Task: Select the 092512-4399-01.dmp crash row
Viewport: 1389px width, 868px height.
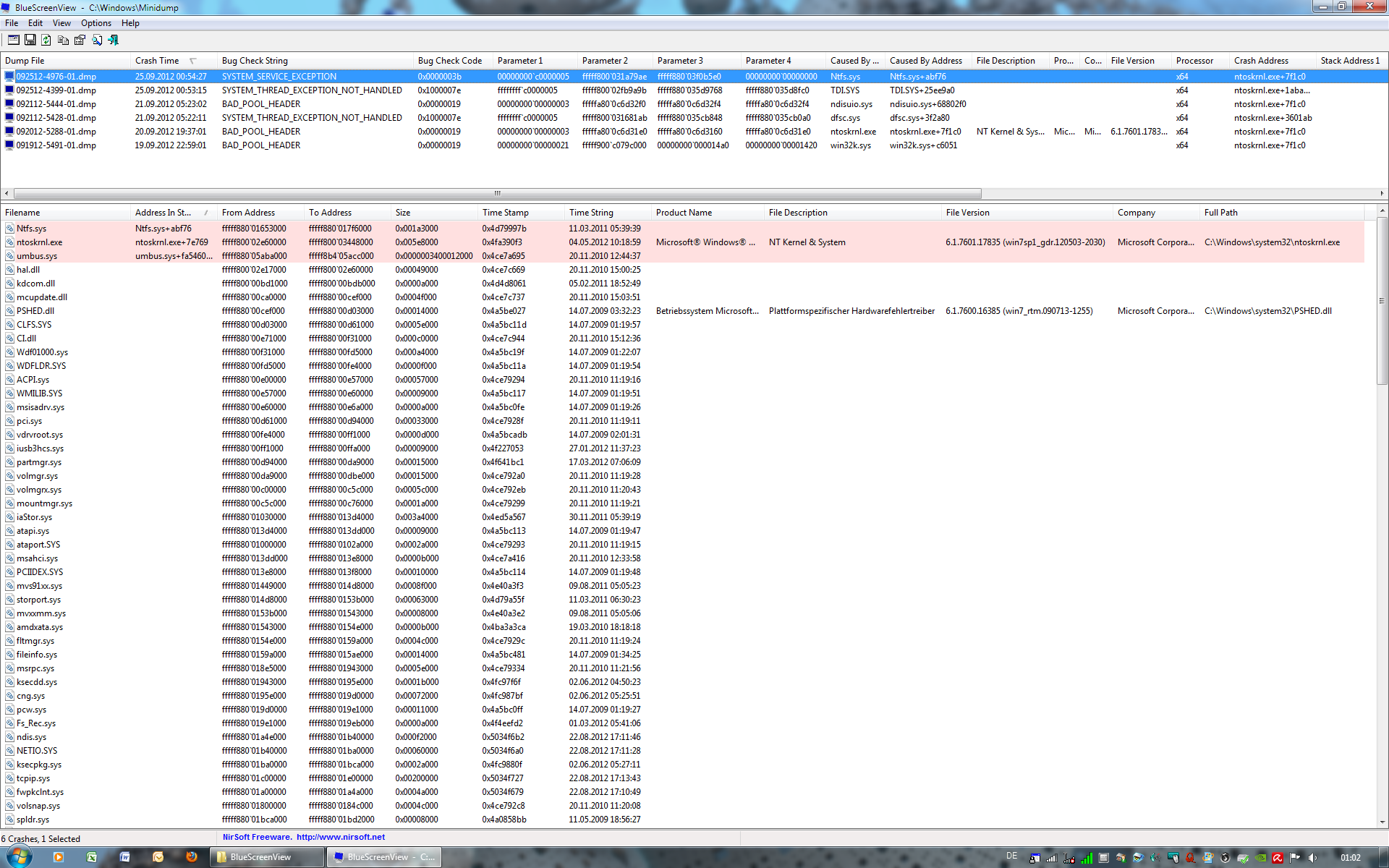Action: (56, 90)
